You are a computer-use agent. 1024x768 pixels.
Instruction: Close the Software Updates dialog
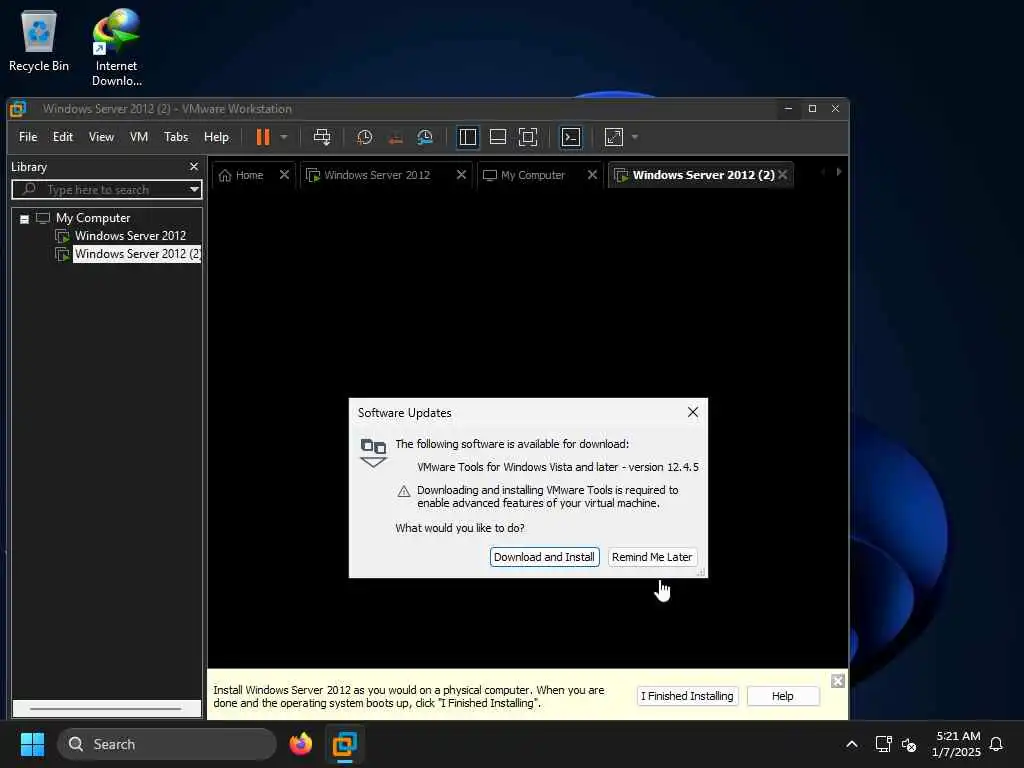(693, 412)
